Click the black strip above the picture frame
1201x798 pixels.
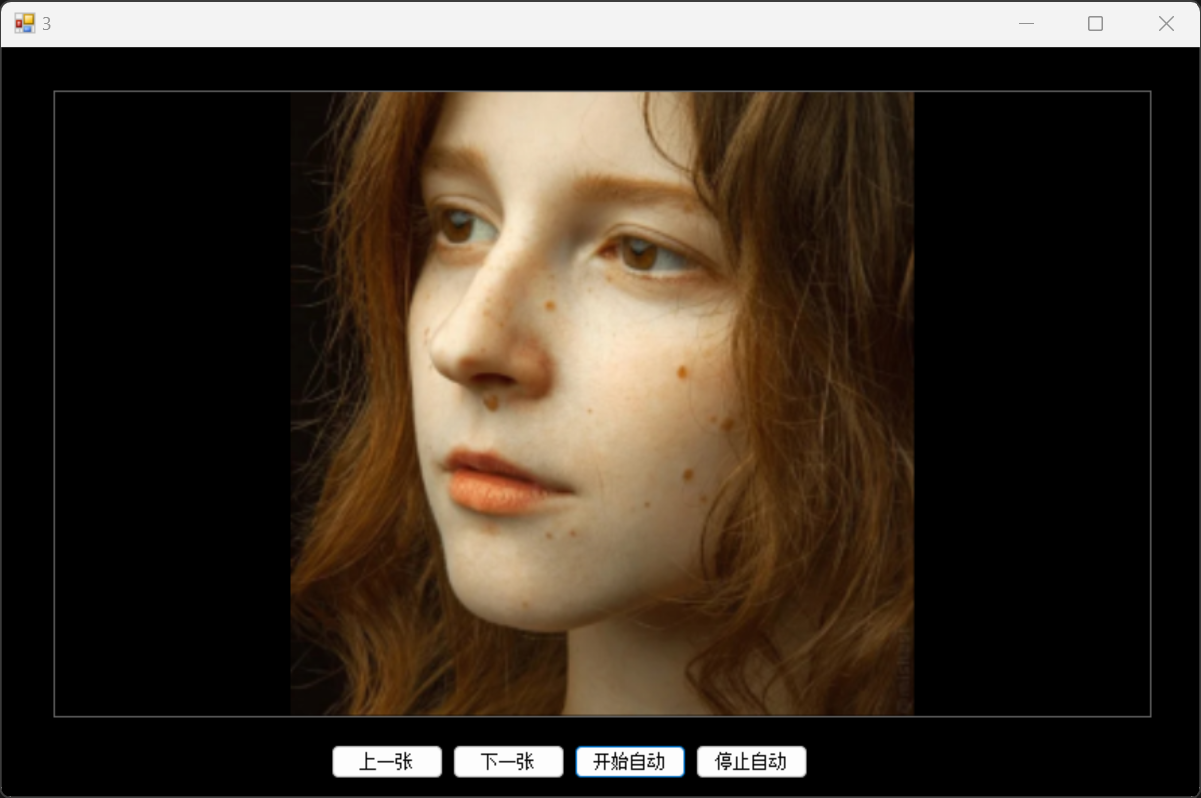pos(600,69)
